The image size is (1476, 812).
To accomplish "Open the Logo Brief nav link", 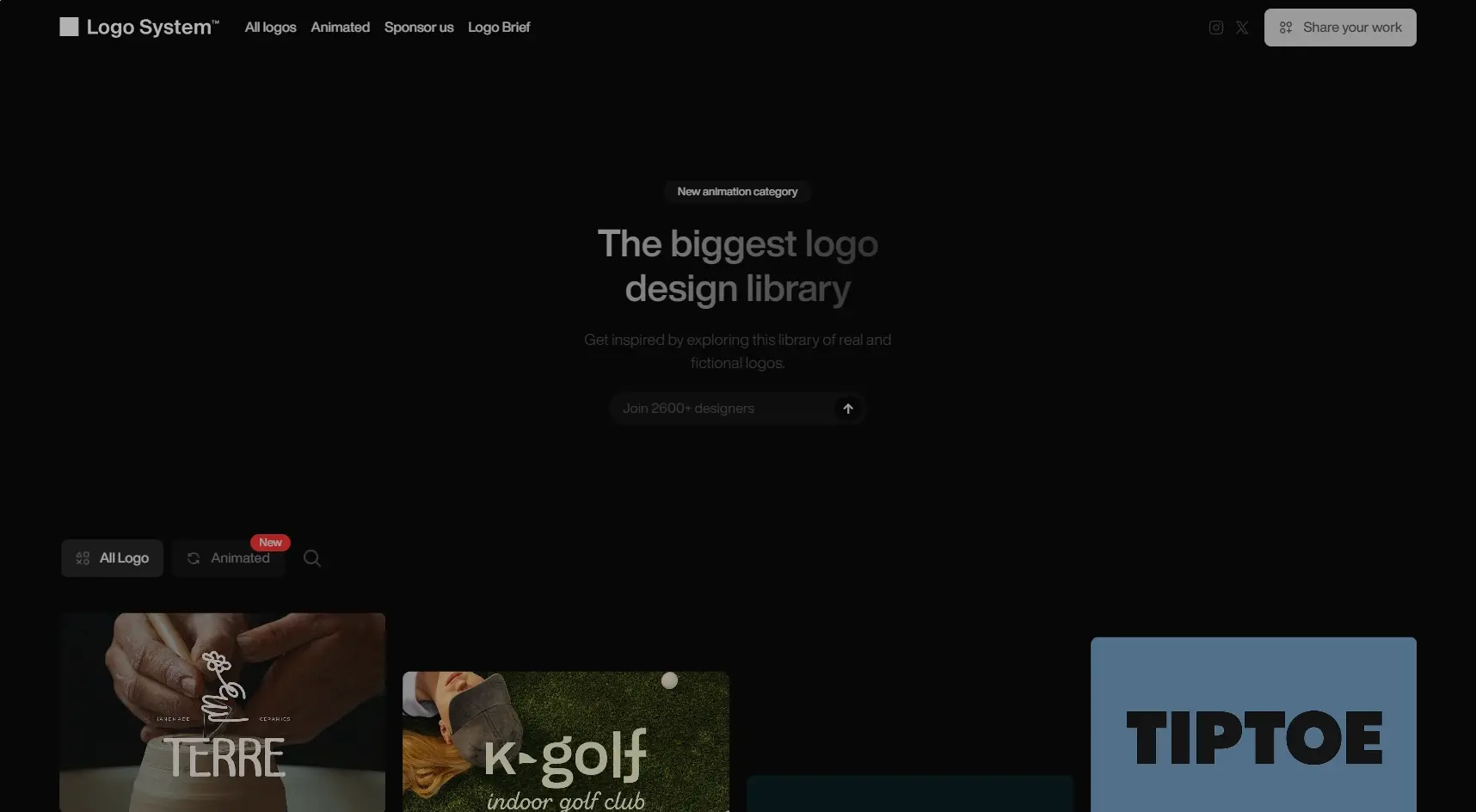I will 499,28.
